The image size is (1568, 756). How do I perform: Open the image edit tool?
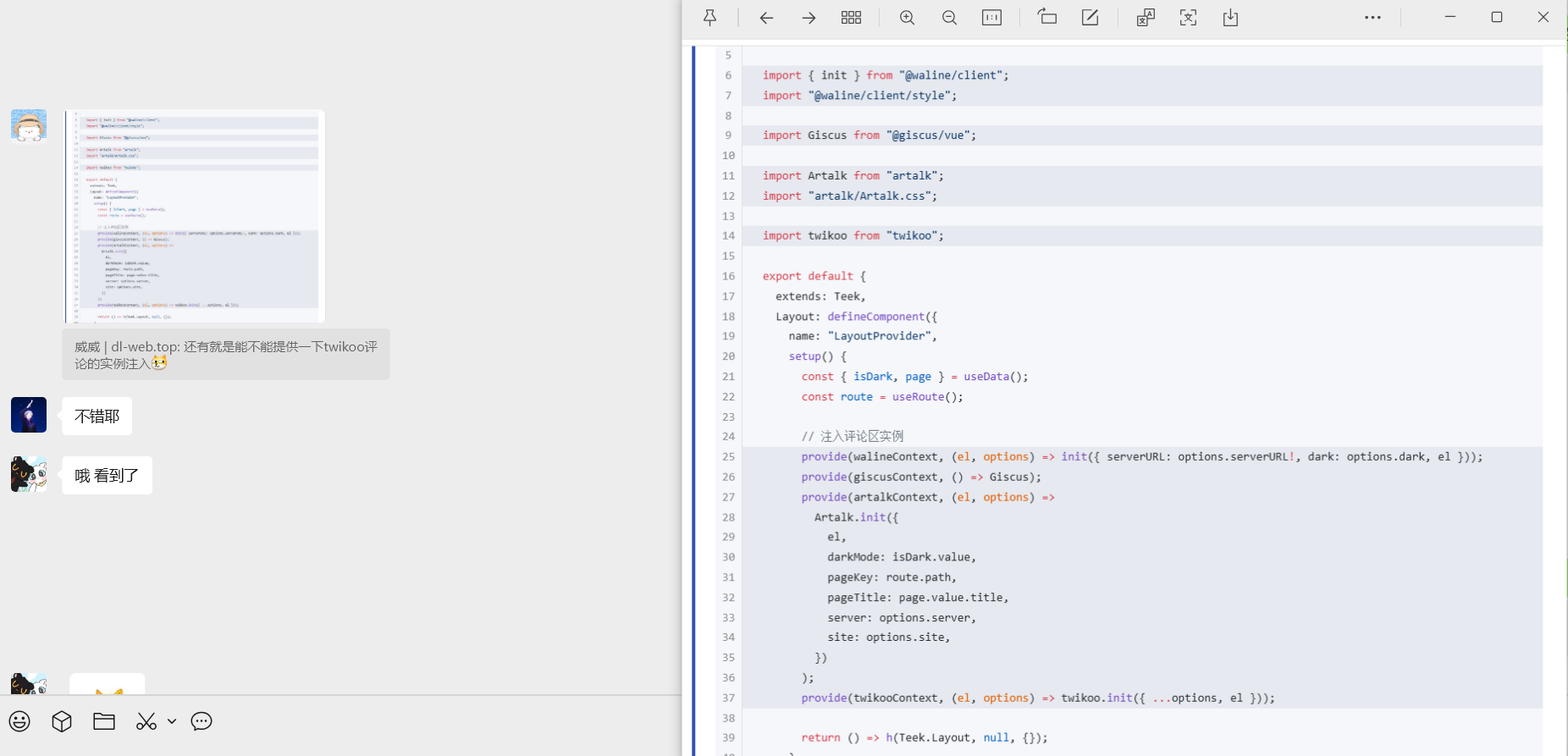tap(1090, 18)
